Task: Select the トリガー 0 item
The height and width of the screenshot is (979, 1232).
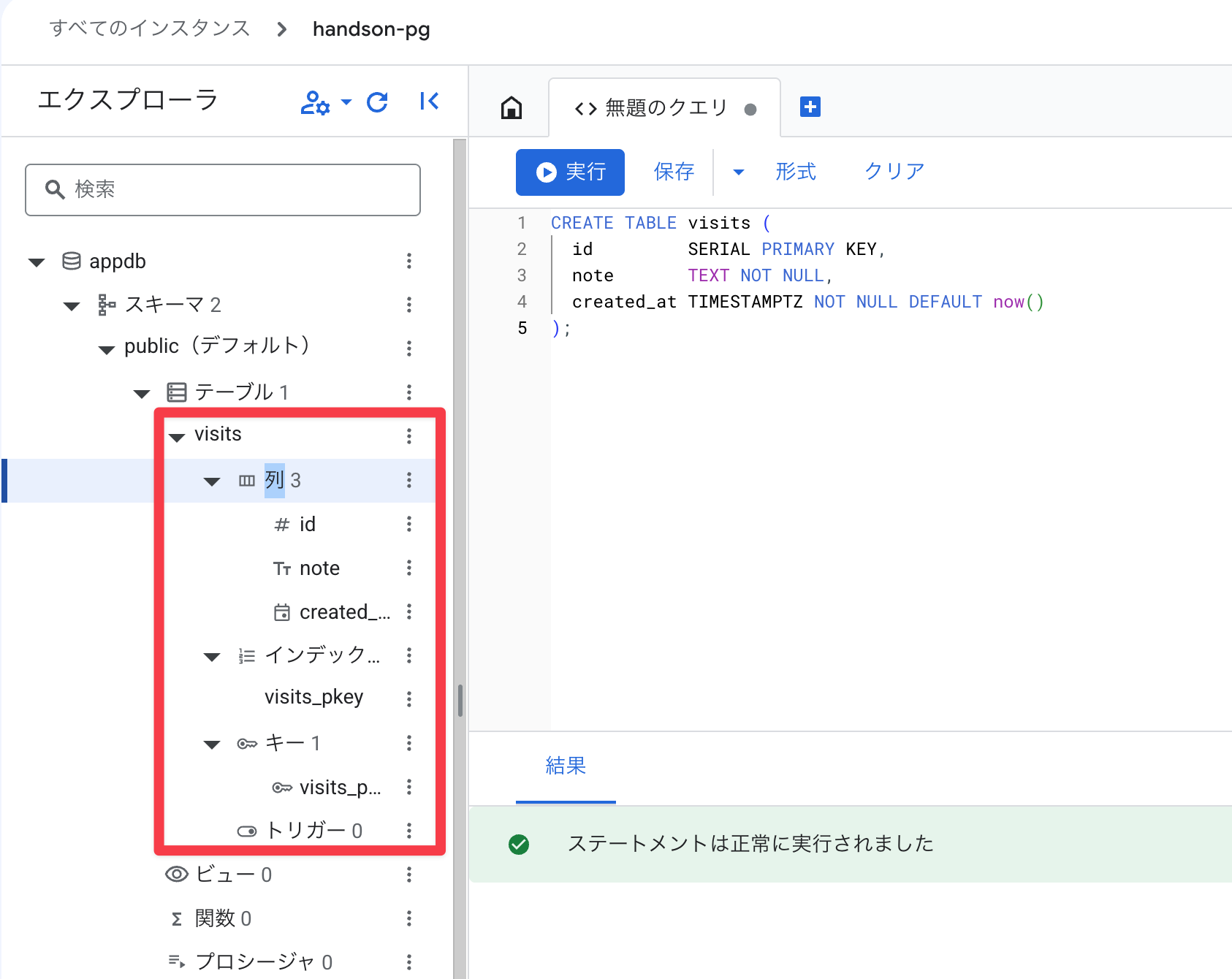Action: pyautogui.click(x=300, y=831)
